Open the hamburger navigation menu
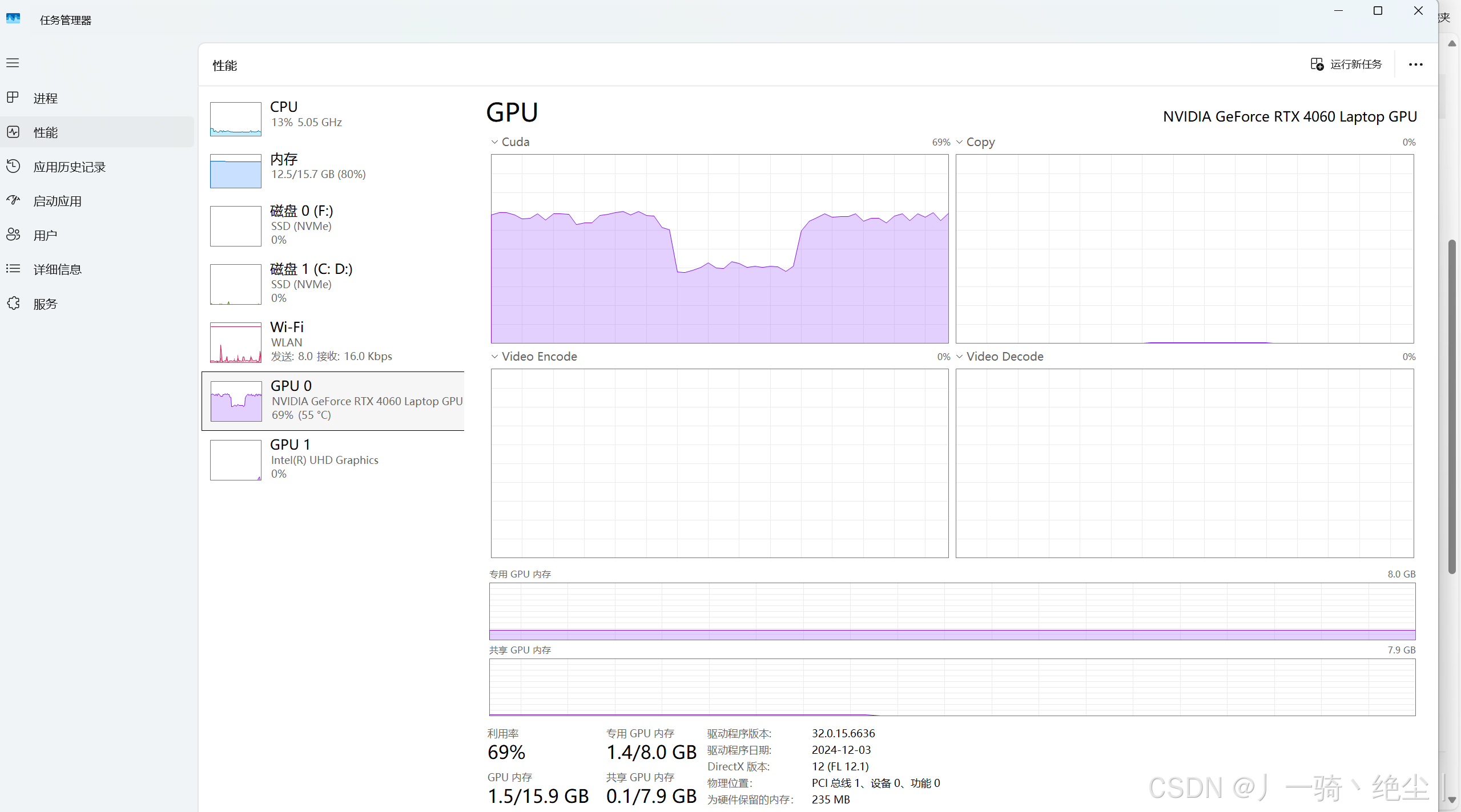The image size is (1461, 812). click(x=13, y=63)
